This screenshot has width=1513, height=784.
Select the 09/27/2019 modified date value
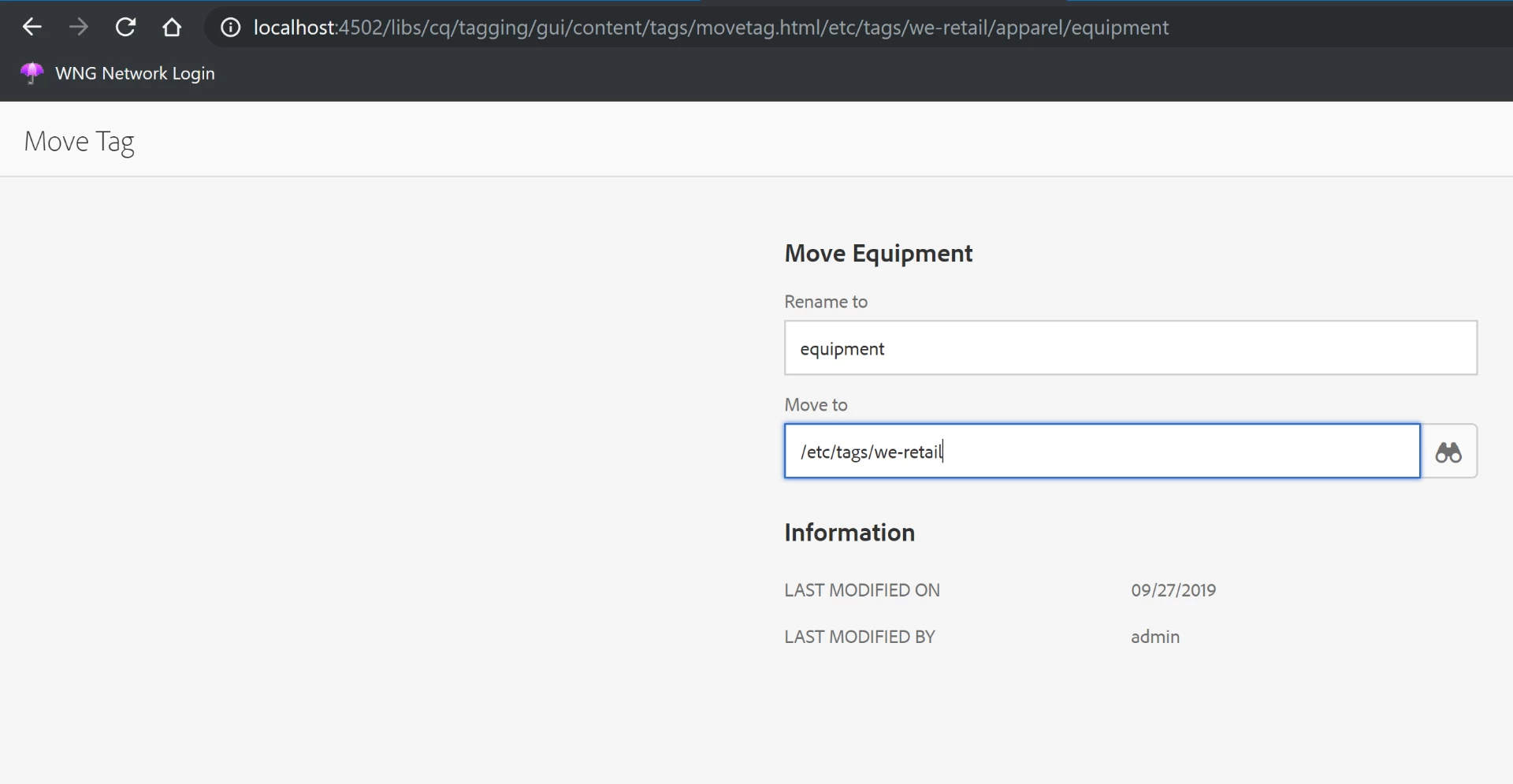(x=1173, y=590)
